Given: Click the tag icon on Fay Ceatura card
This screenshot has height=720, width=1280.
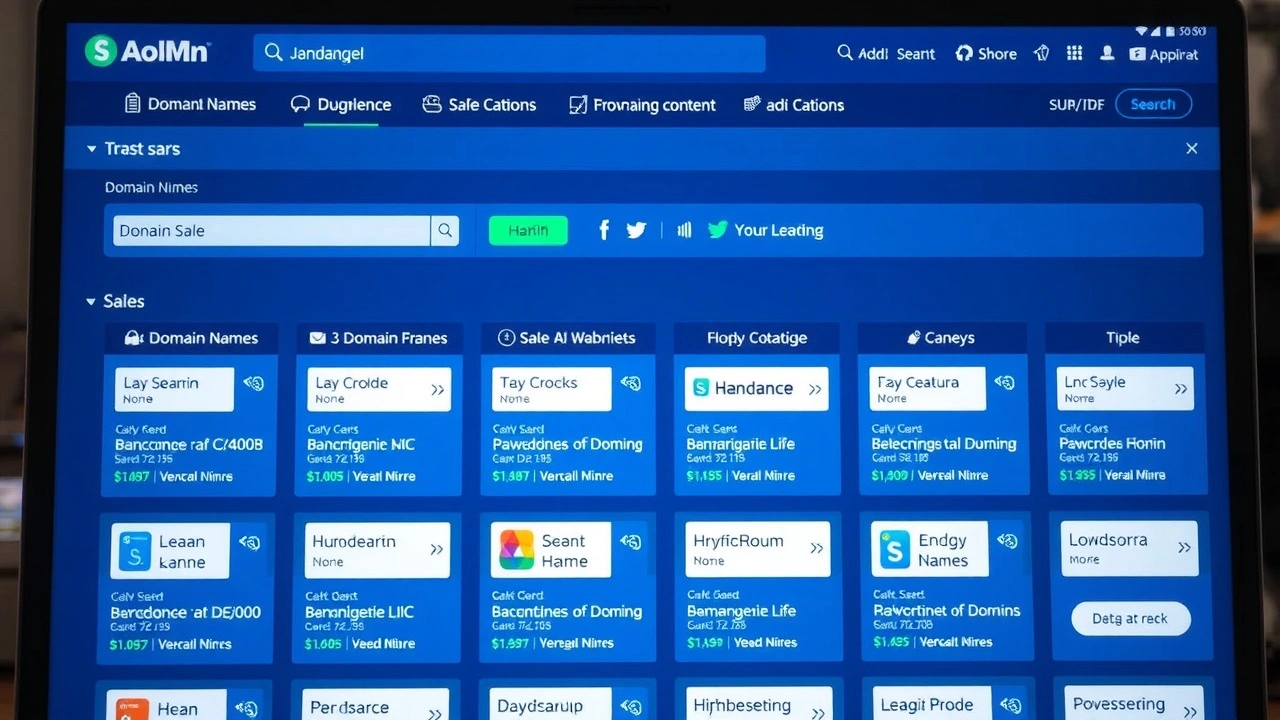Looking at the screenshot, I should click(1005, 383).
